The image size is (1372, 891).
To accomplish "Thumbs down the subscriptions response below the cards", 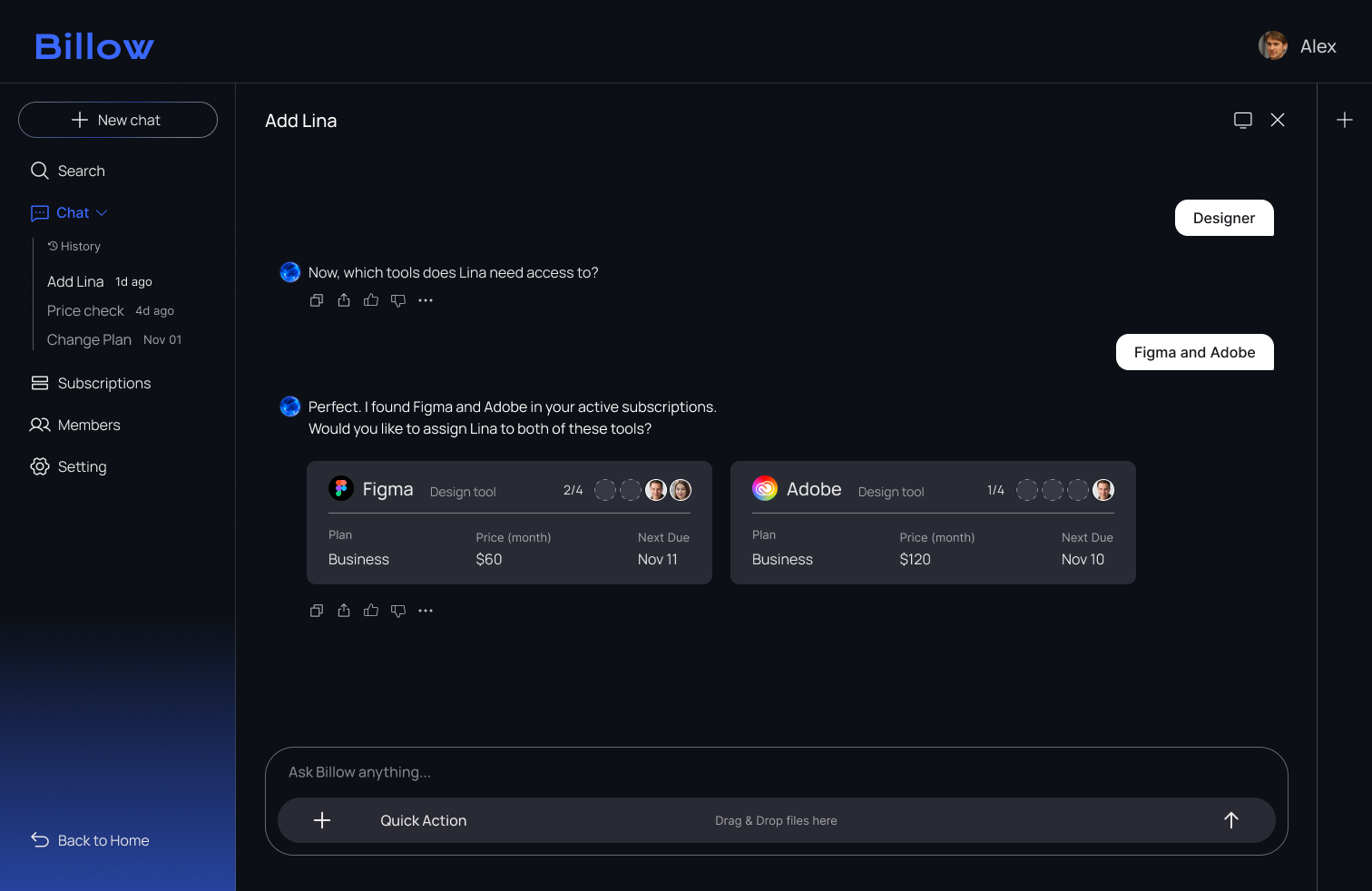I will pos(398,611).
